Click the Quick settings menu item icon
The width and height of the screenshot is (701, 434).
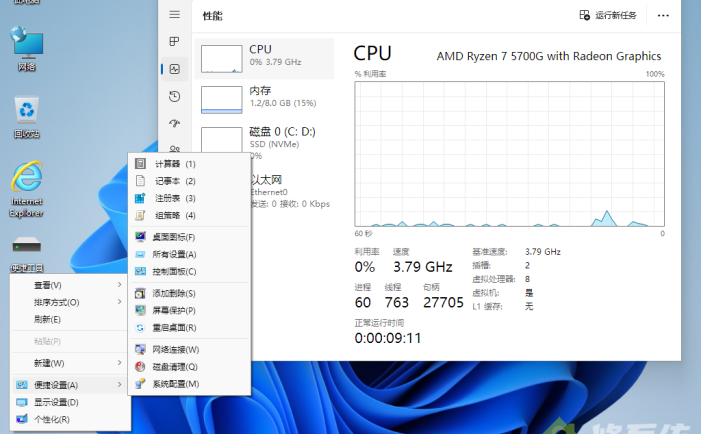[x=21, y=384]
